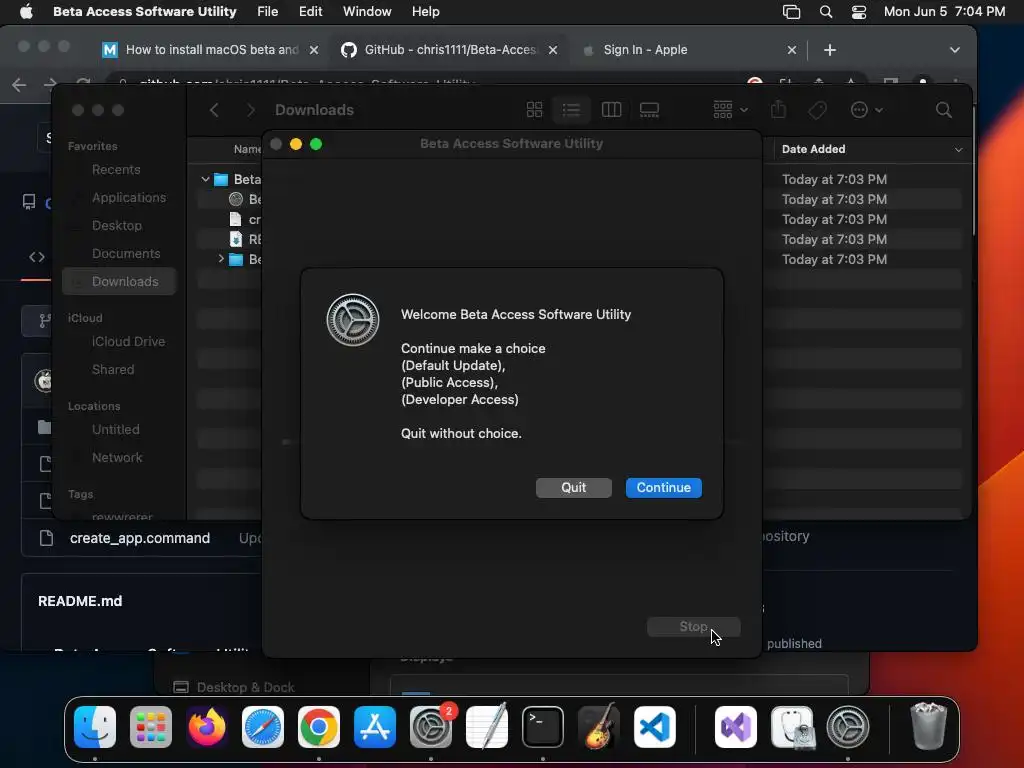Open a new browser tab
The width and height of the screenshot is (1024, 768).
coord(830,50)
